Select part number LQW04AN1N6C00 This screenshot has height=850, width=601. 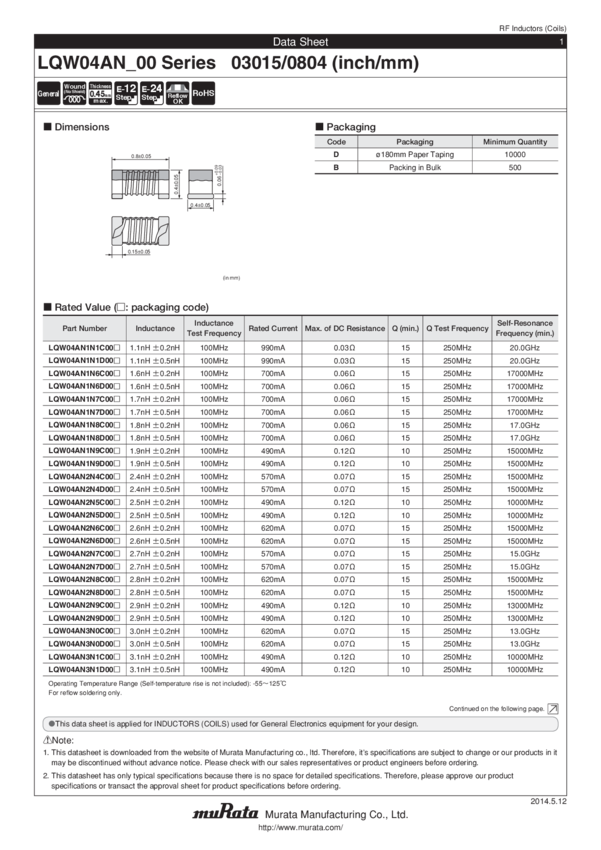(x=84, y=374)
